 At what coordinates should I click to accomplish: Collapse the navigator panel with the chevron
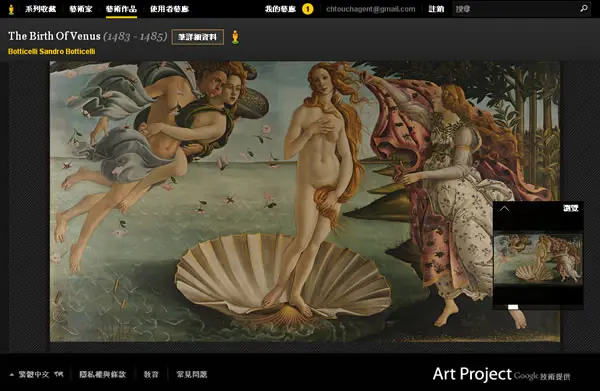point(504,209)
